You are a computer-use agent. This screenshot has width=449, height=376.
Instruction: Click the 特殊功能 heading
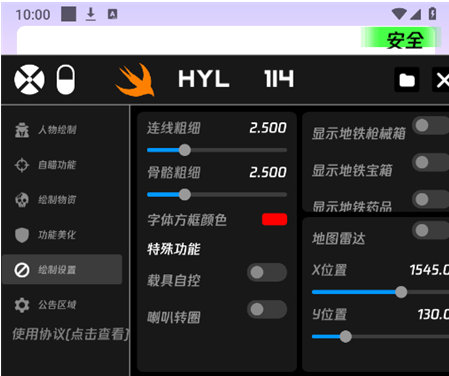(x=174, y=249)
